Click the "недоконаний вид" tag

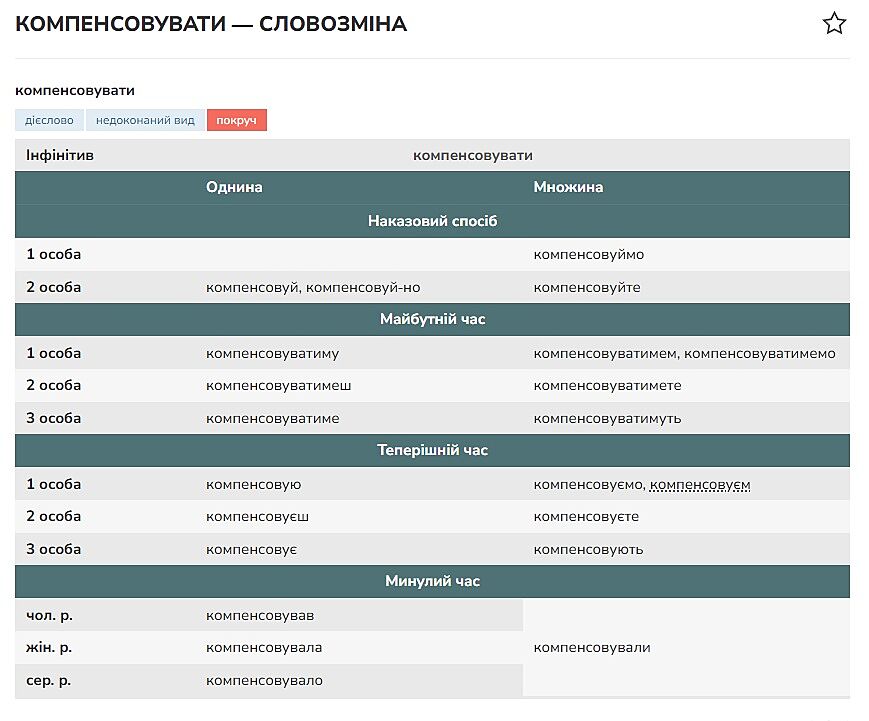tap(145, 120)
